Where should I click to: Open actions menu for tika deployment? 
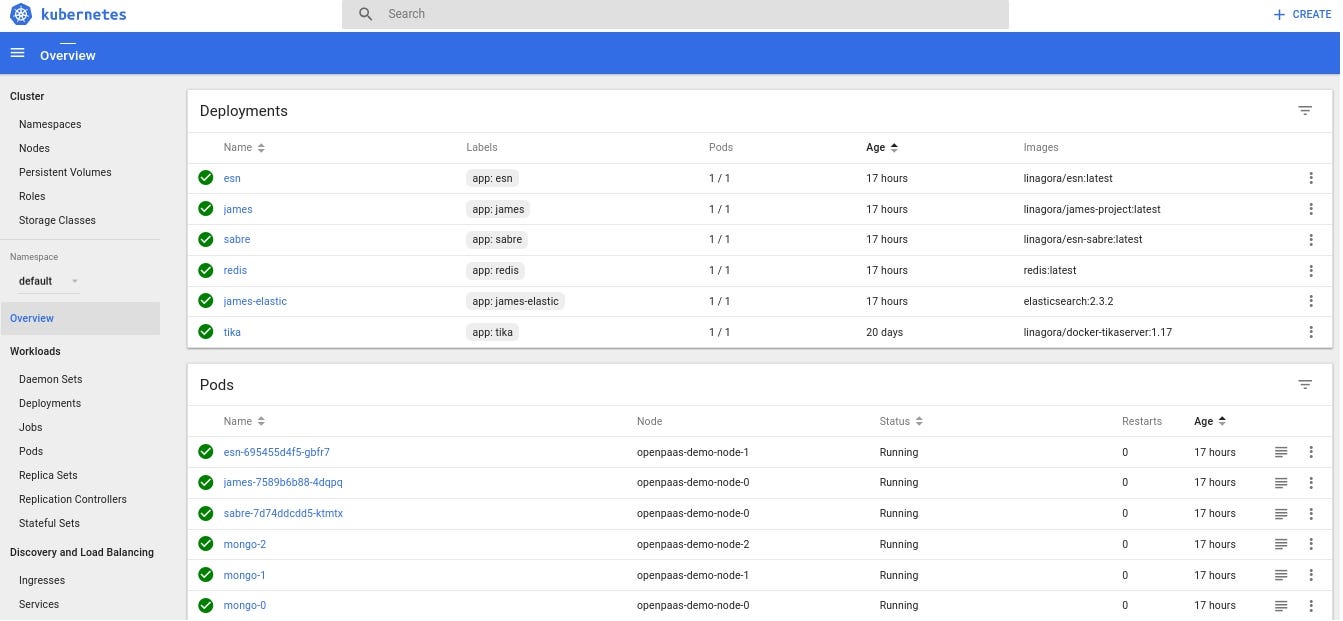(1311, 332)
